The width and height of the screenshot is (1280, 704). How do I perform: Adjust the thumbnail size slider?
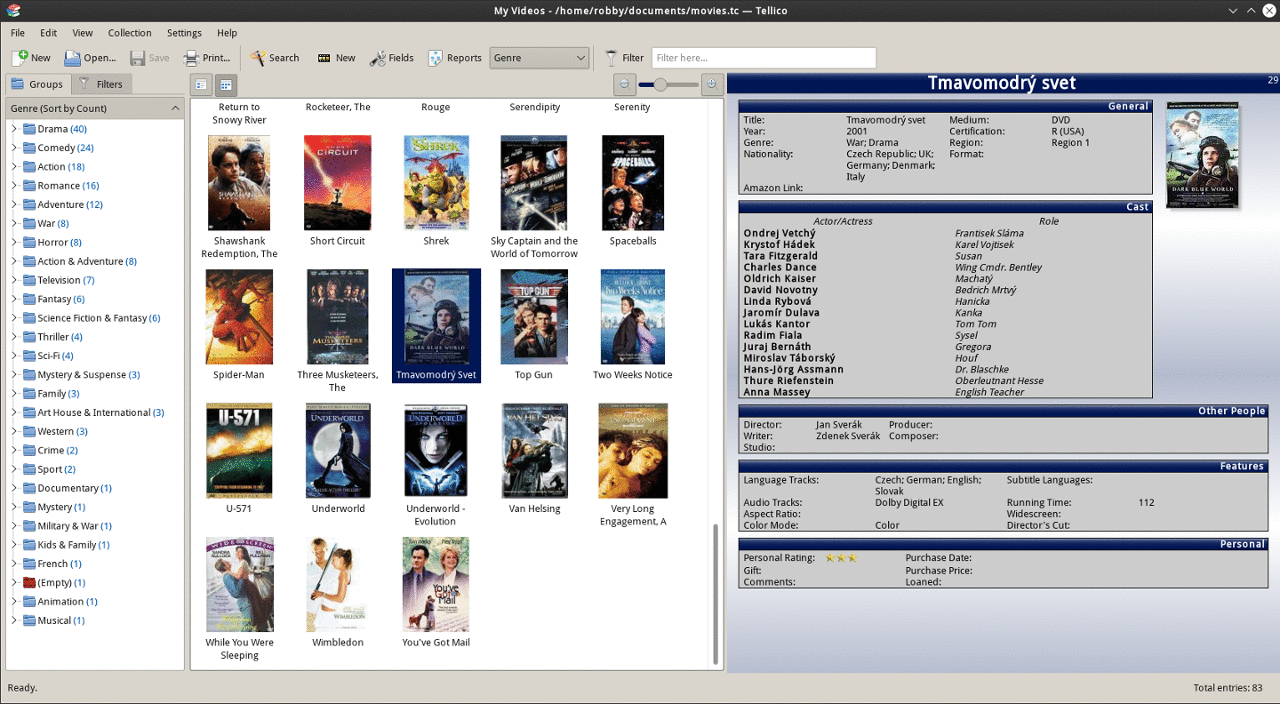(660, 85)
